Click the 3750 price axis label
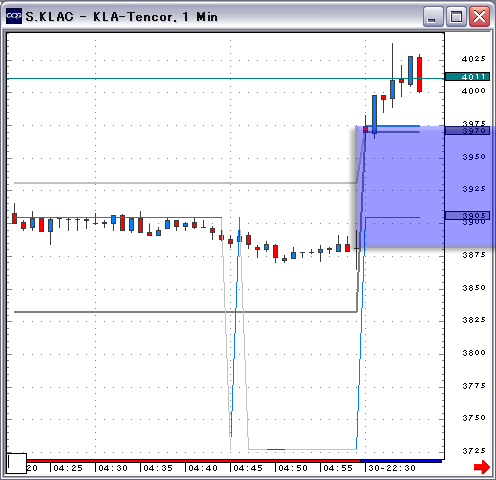 click(473, 418)
